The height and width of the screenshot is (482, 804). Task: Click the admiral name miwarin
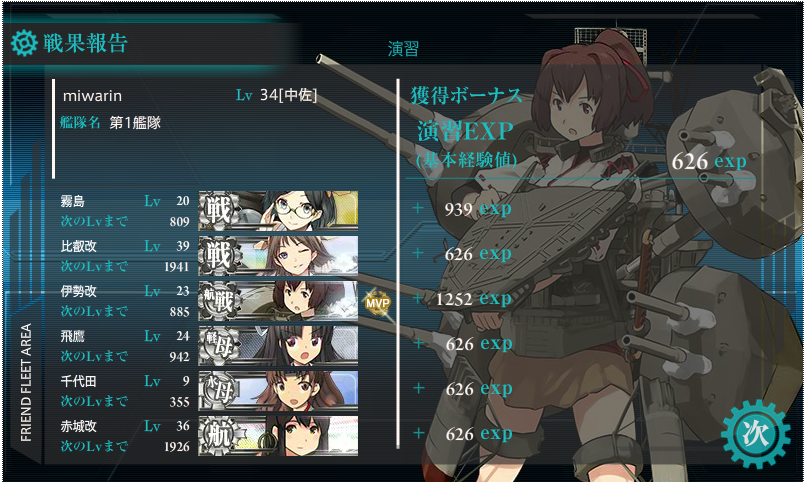92,96
